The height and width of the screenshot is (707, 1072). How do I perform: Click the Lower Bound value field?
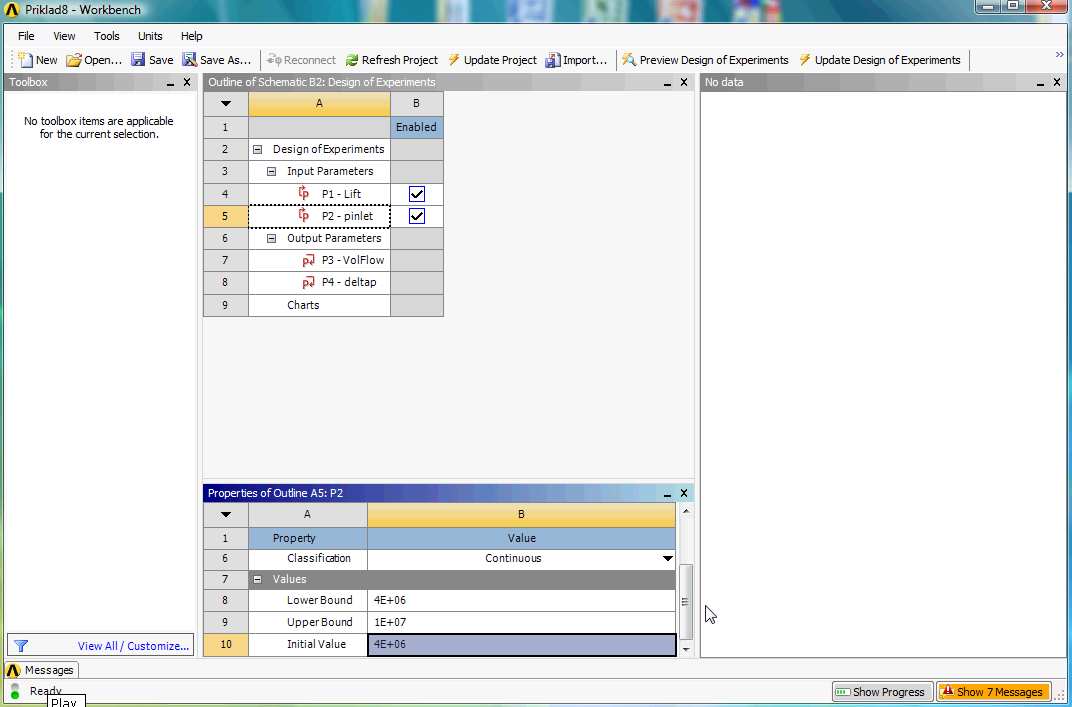click(522, 600)
